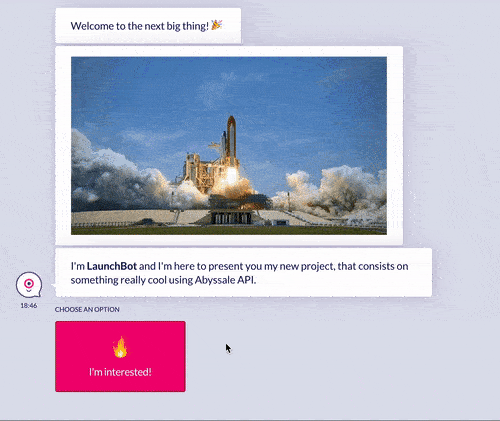This screenshot has width=500, height=421.
Task: Click the right smoke cloud in the photo
Action: 337,190
